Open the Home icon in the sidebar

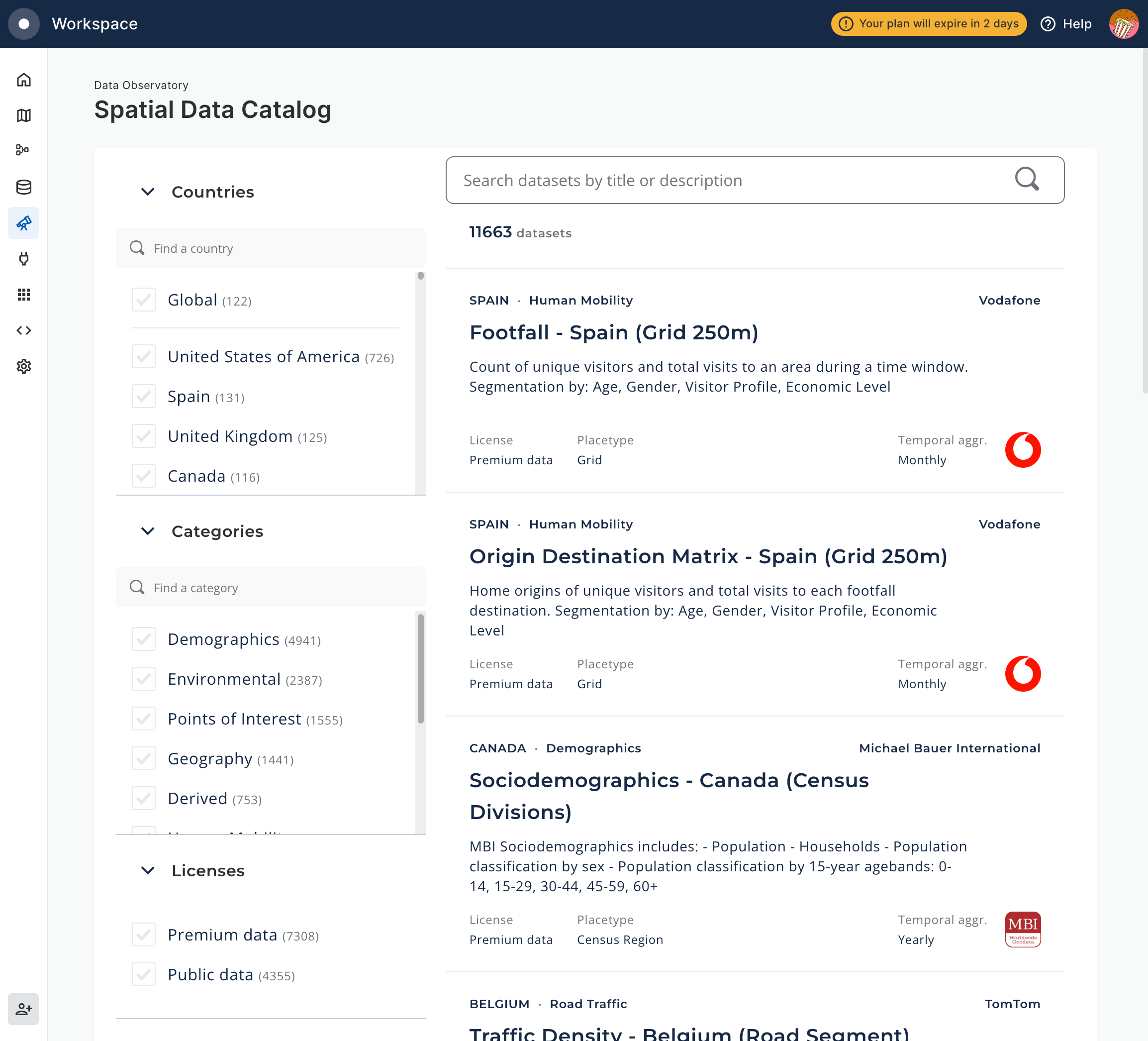click(x=23, y=80)
